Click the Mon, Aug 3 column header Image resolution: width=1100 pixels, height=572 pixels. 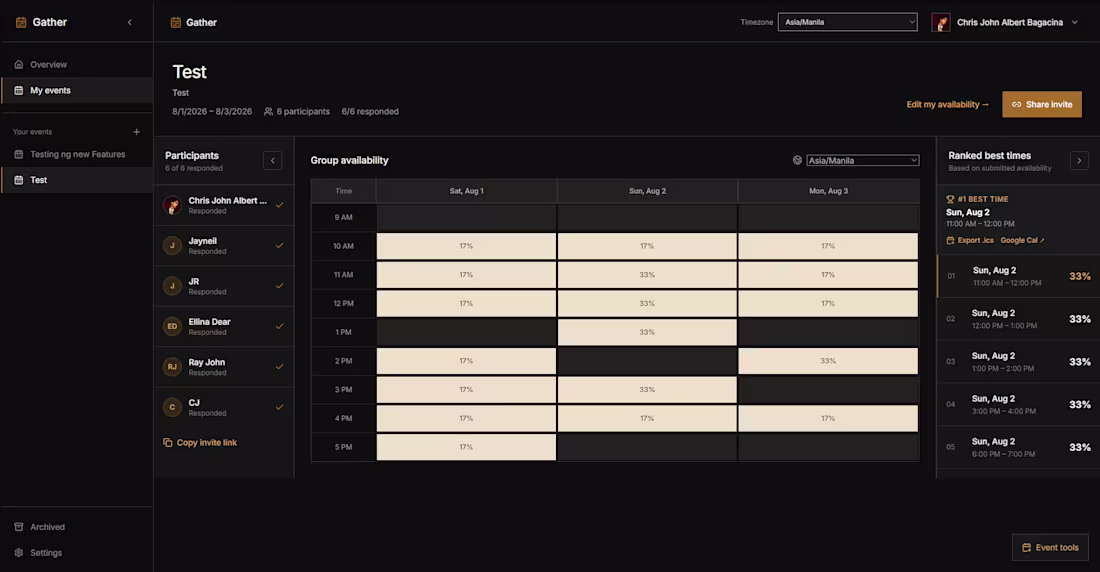click(829, 191)
